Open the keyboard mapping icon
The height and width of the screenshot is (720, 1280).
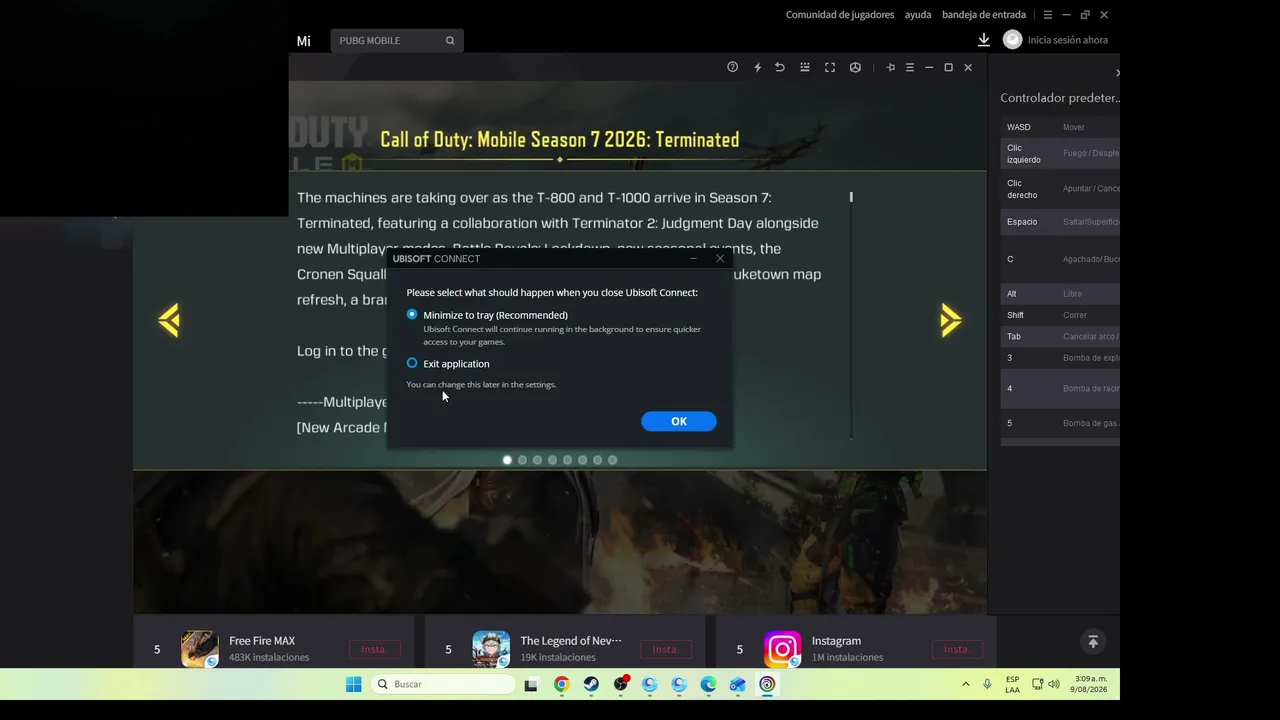(805, 67)
